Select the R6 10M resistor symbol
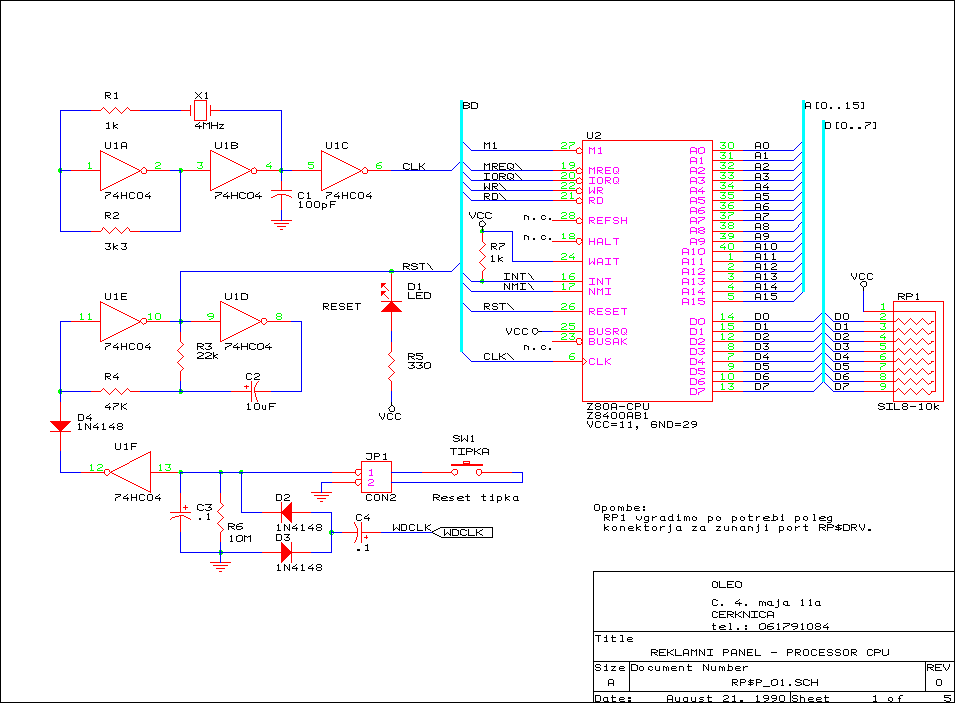Screen dimensions: 955x703 pyautogui.click(x=220, y=517)
